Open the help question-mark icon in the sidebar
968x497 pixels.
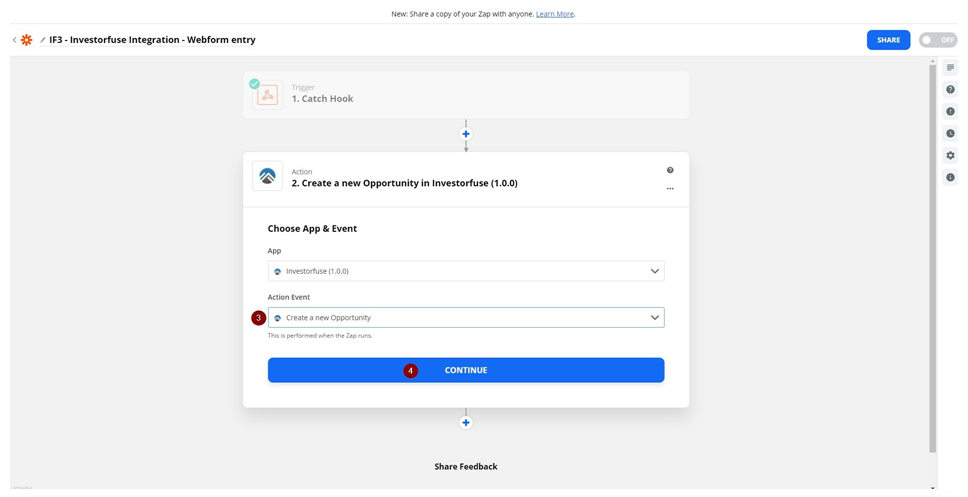(950, 90)
